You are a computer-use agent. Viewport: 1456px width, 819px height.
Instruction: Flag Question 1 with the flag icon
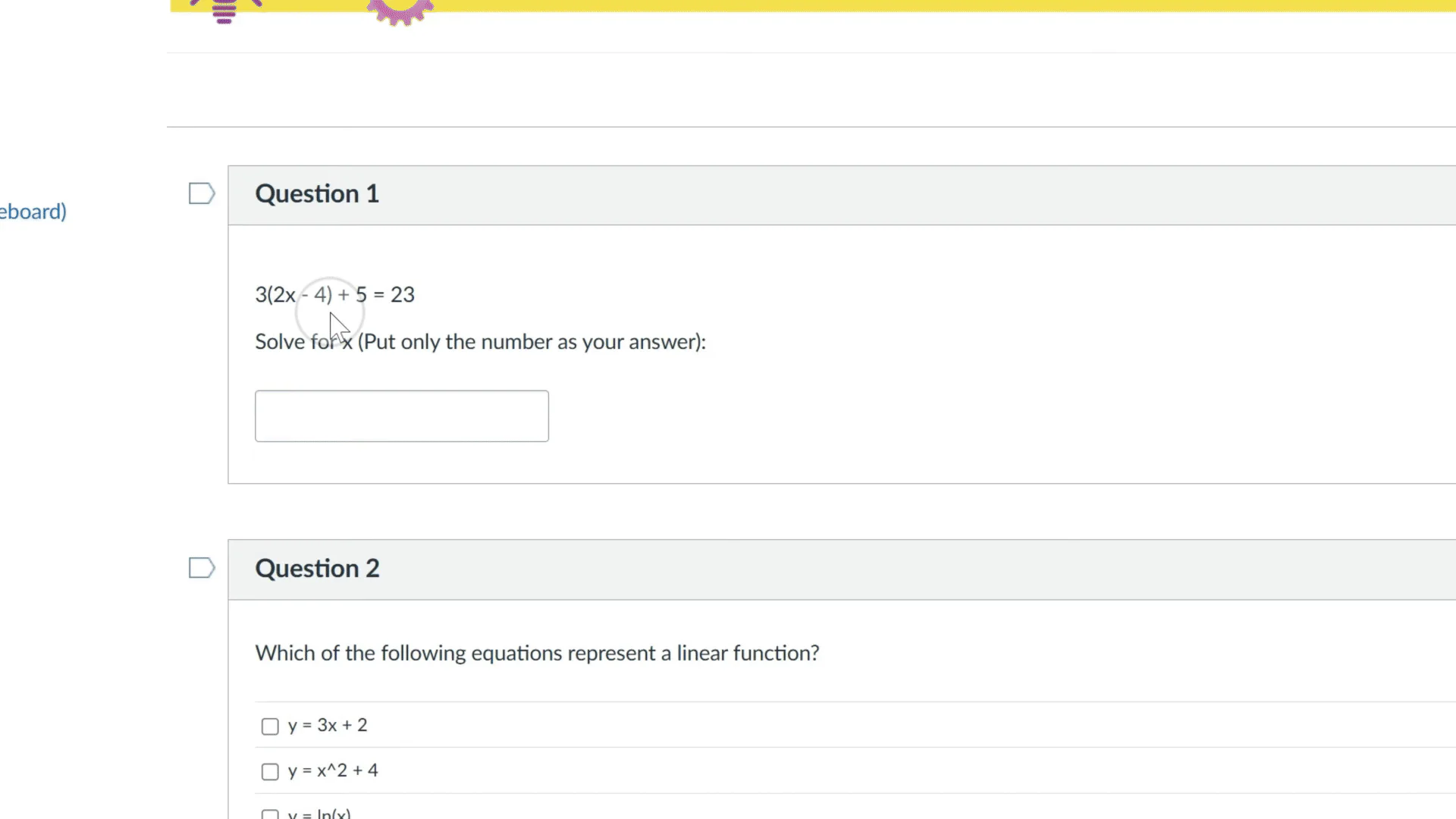(201, 193)
